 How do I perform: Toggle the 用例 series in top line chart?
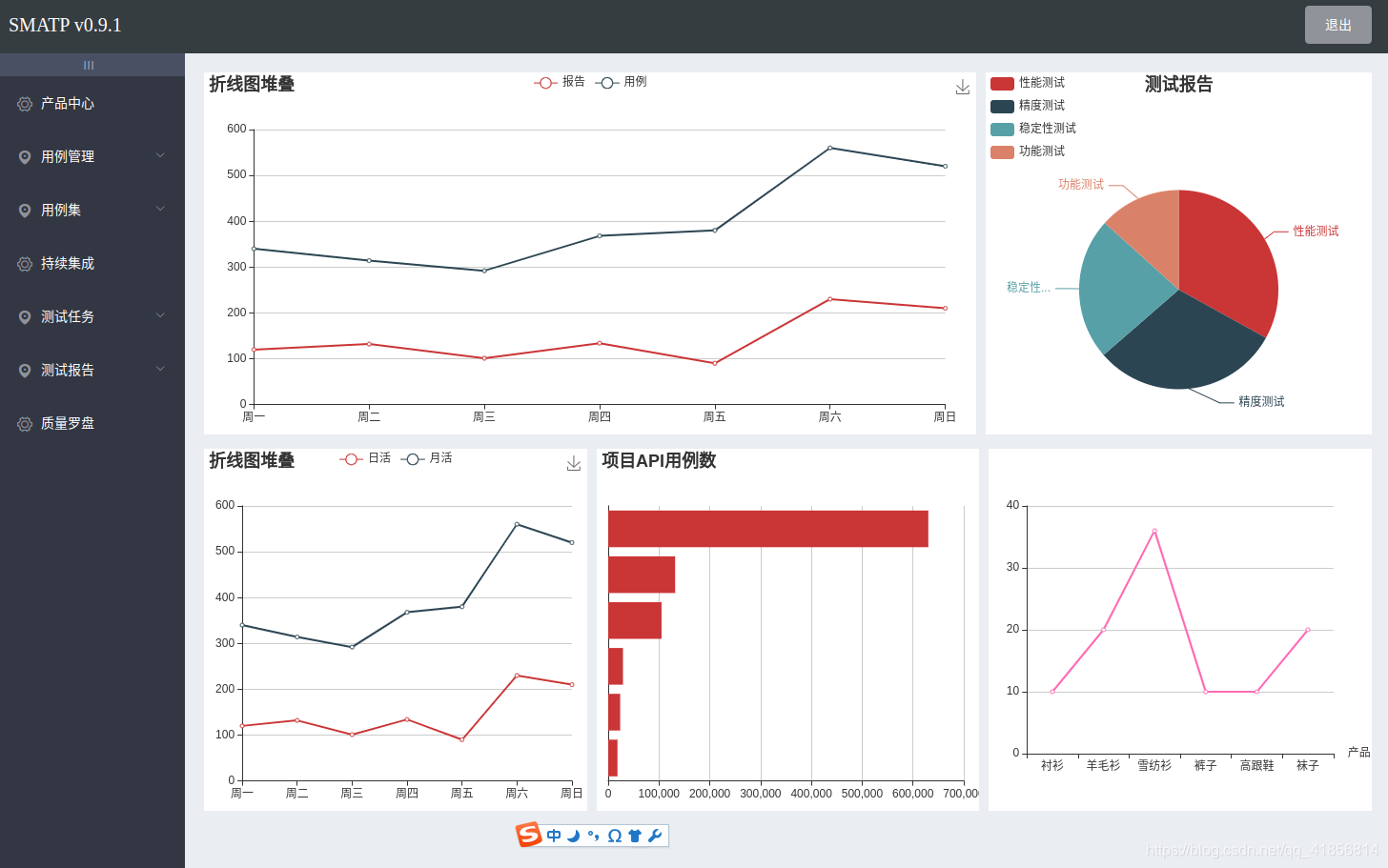(622, 82)
